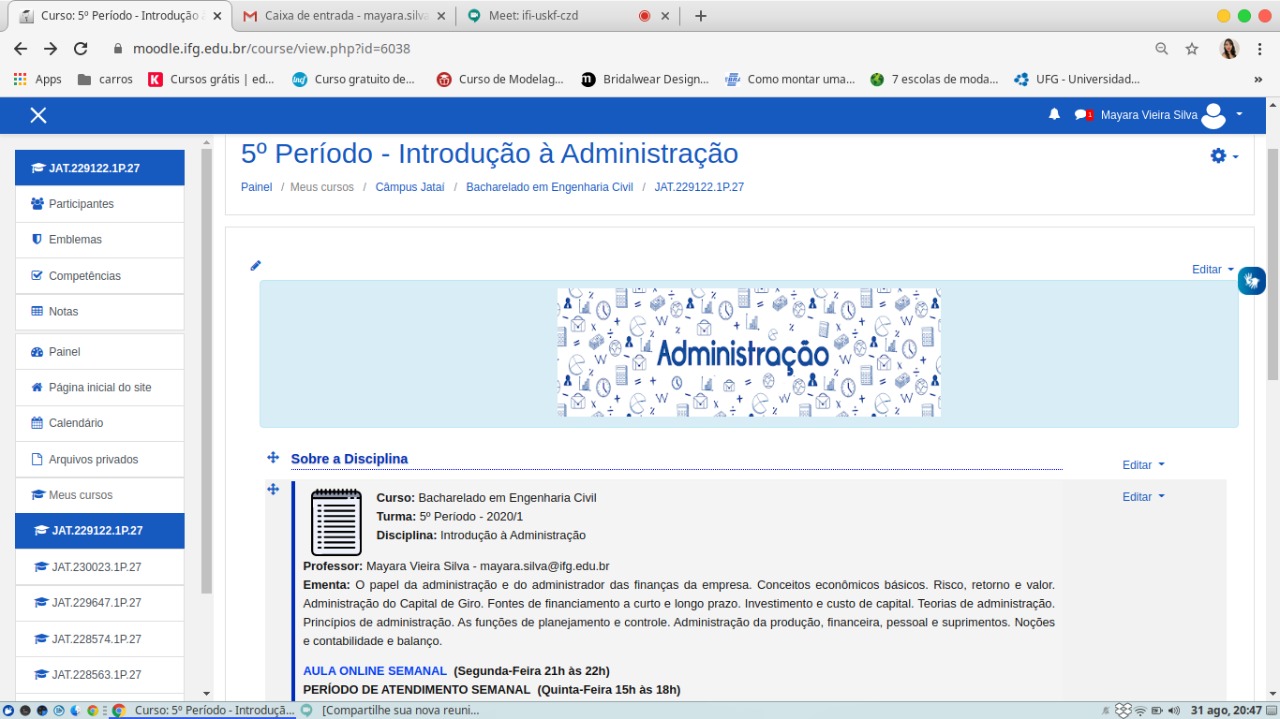Click the Câmpus Jataí breadcrumb link
The image size is (1280, 719).
[x=409, y=187]
